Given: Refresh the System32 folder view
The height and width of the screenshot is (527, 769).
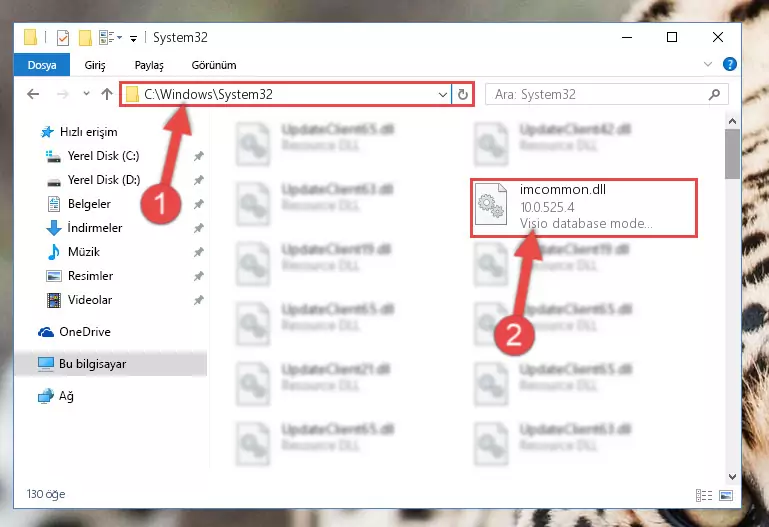Looking at the screenshot, I should click(462, 94).
